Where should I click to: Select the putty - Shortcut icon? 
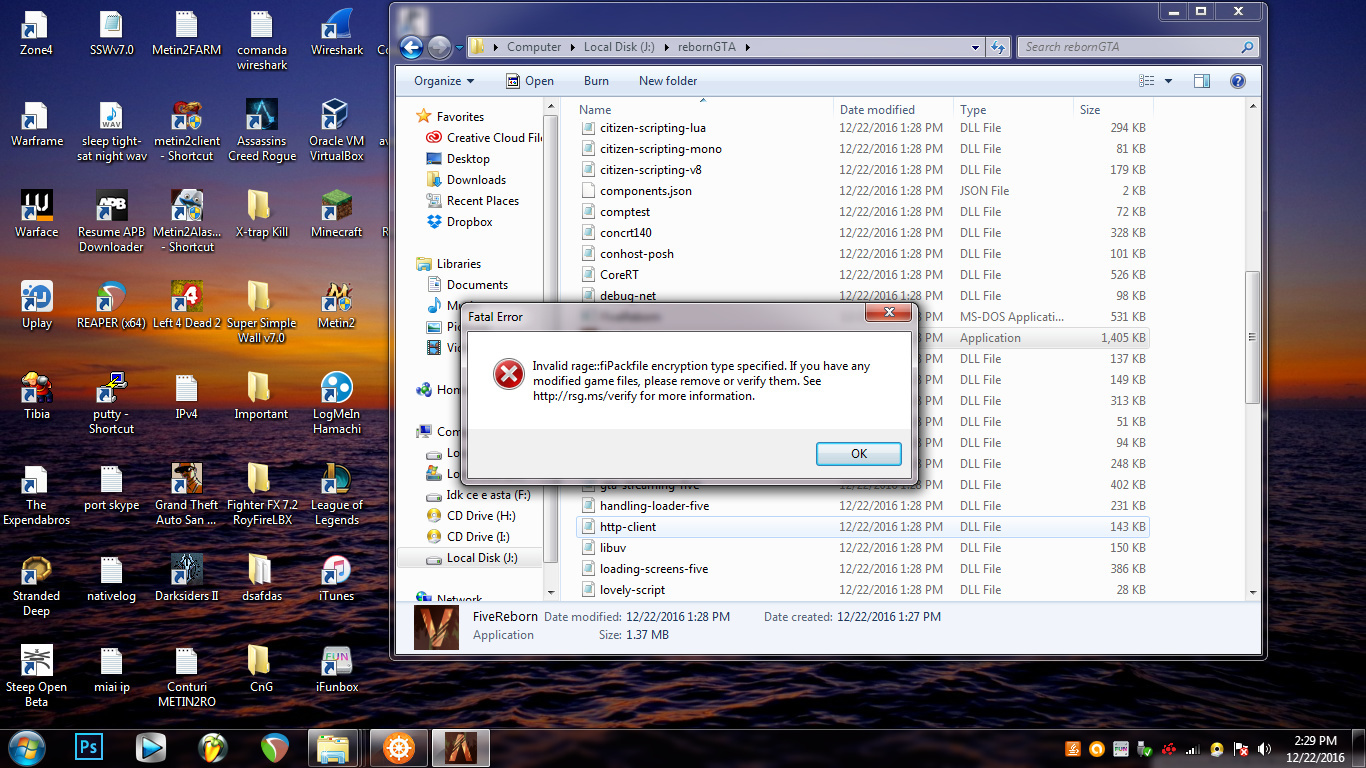111,403
